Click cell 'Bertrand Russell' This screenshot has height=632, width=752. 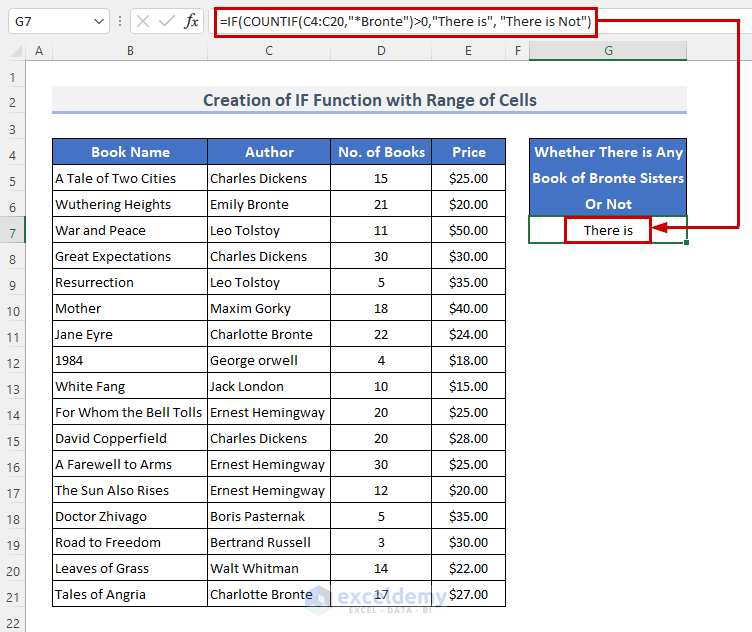[269, 542]
